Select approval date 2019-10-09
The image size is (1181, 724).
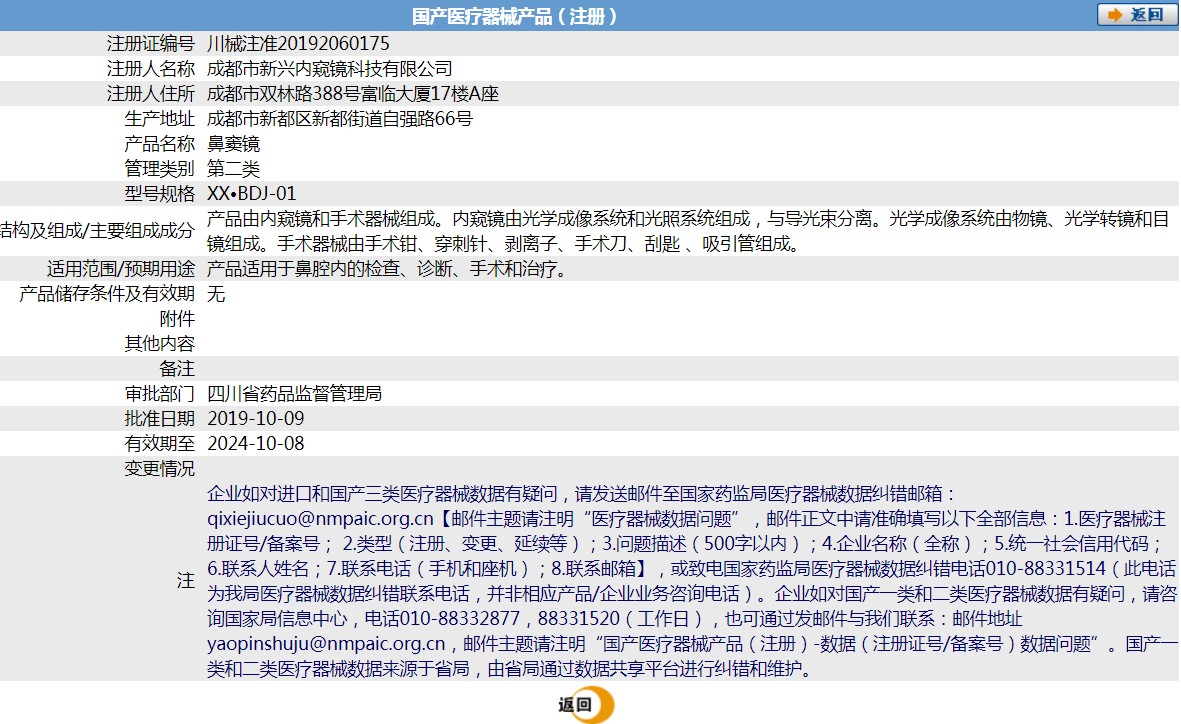(256, 418)
